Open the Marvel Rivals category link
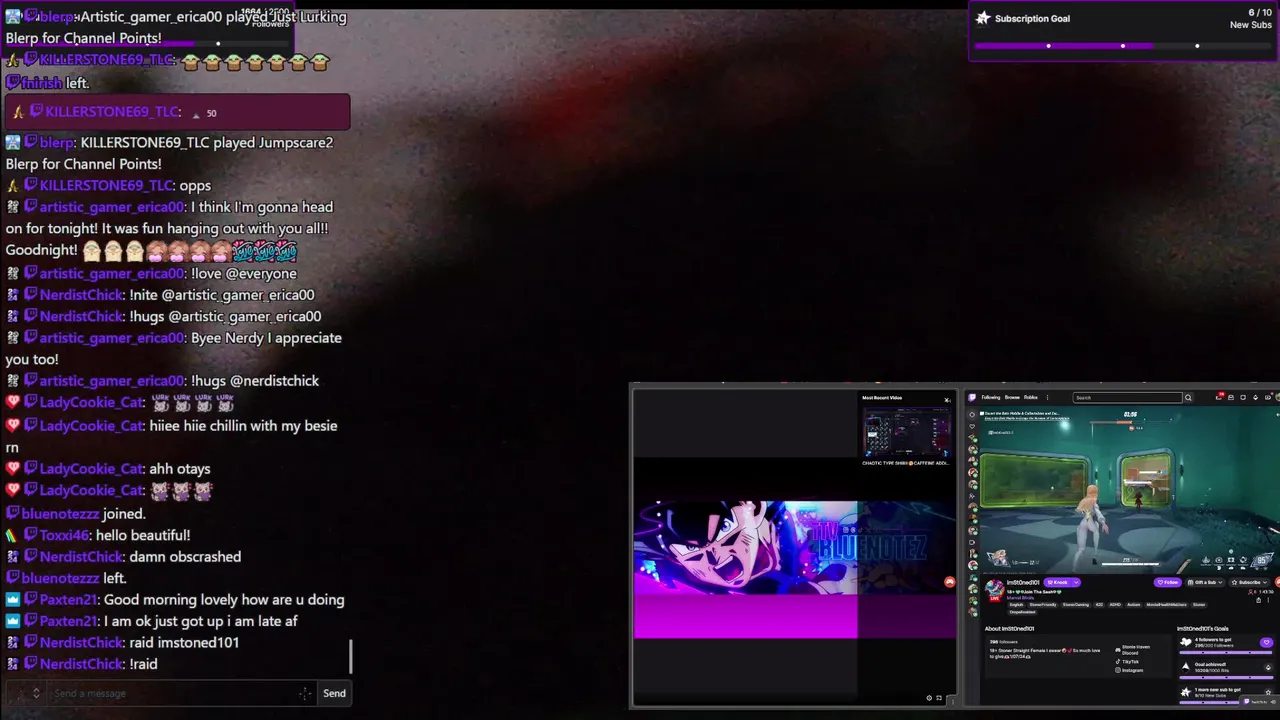1280x720 pixels. [1020, 598]
